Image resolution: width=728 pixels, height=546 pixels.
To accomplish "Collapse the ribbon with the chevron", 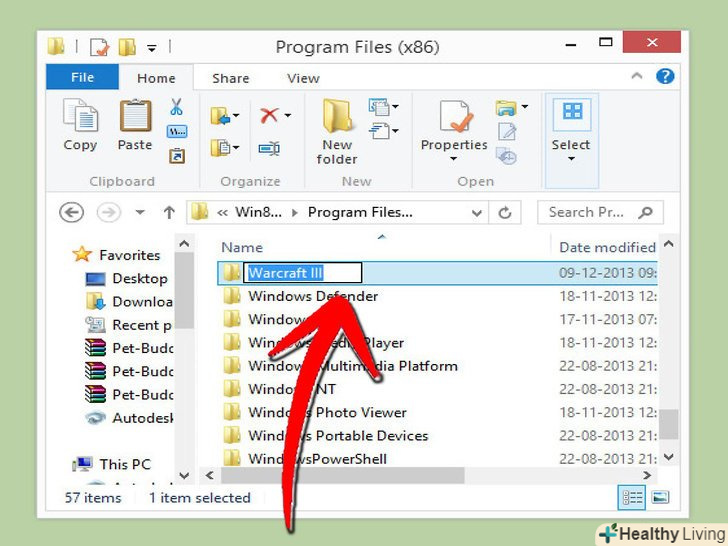I will pyautogui.click(x=637, y=76).
